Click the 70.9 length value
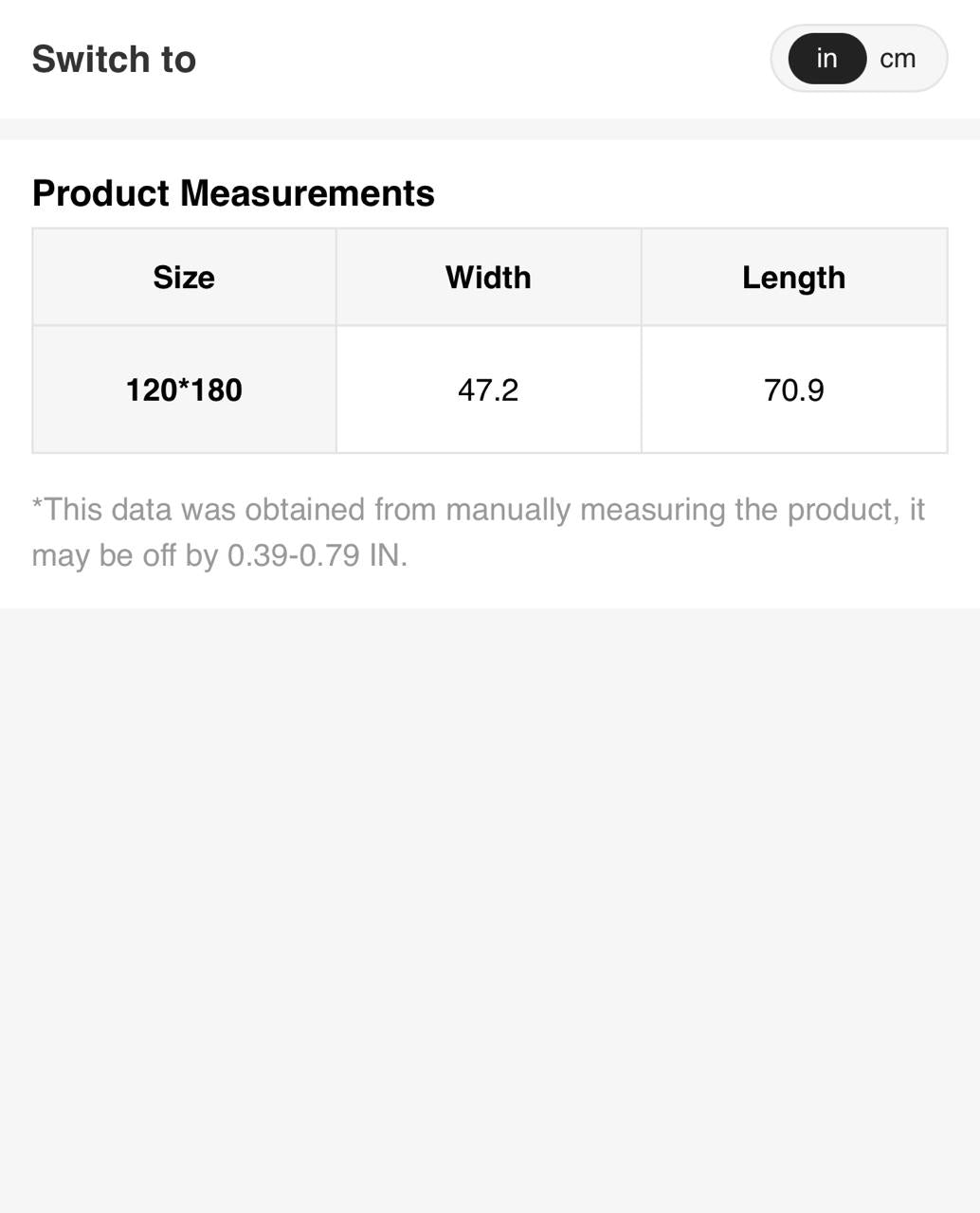980x1213 pixels. pos(793,390)
